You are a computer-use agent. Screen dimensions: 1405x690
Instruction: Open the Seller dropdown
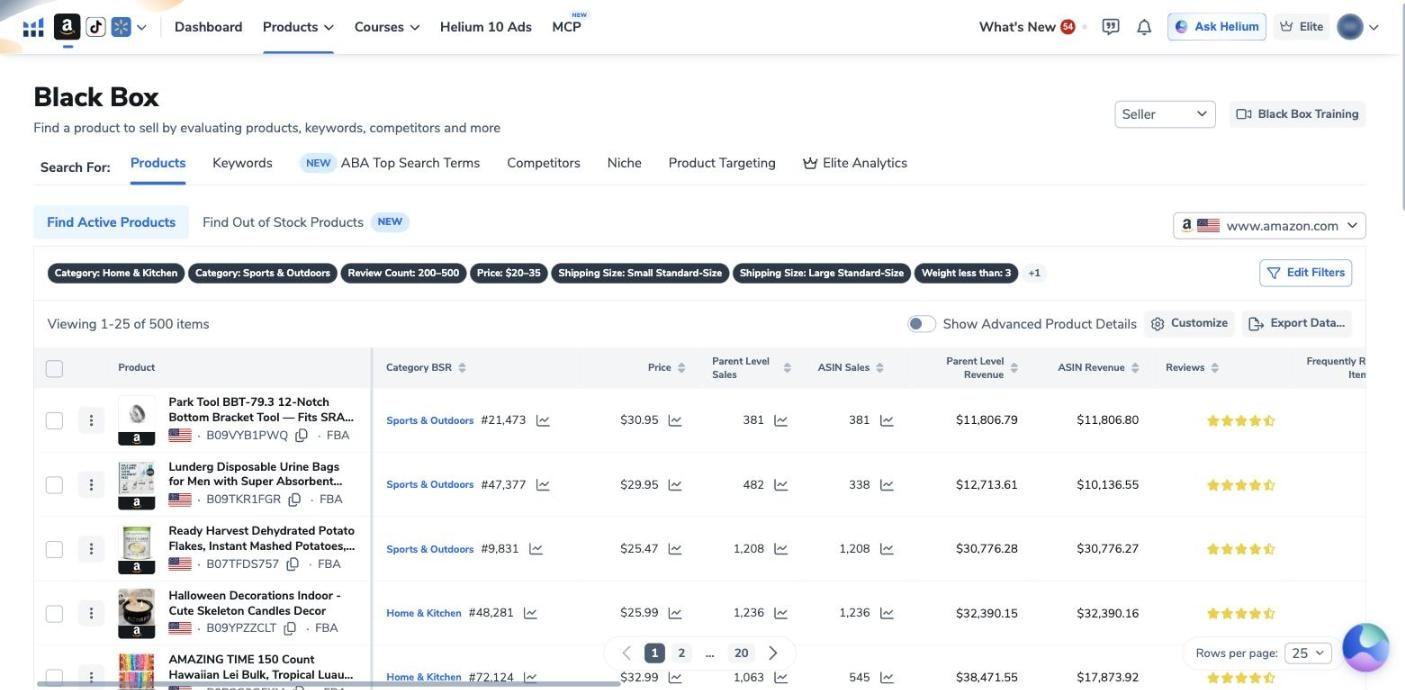[1165, 114]
